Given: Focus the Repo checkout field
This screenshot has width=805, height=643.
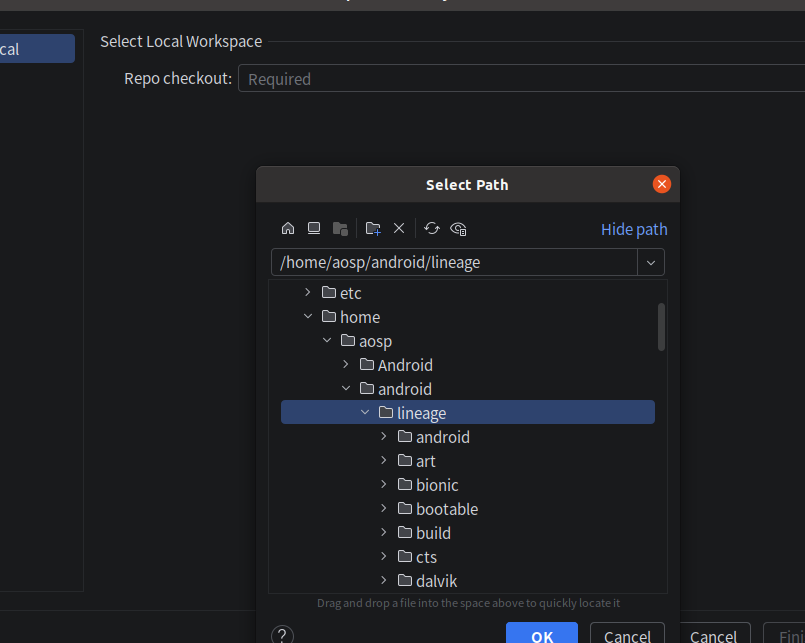Looking at the screenshot, I should click(521, 79).
